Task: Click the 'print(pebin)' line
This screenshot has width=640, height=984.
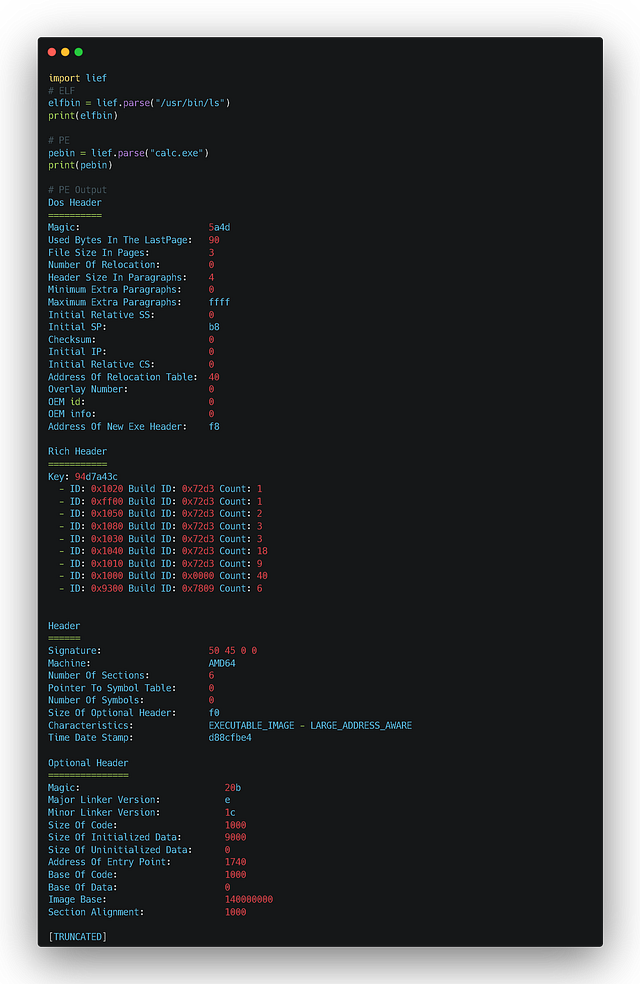Action: (80, 165)
